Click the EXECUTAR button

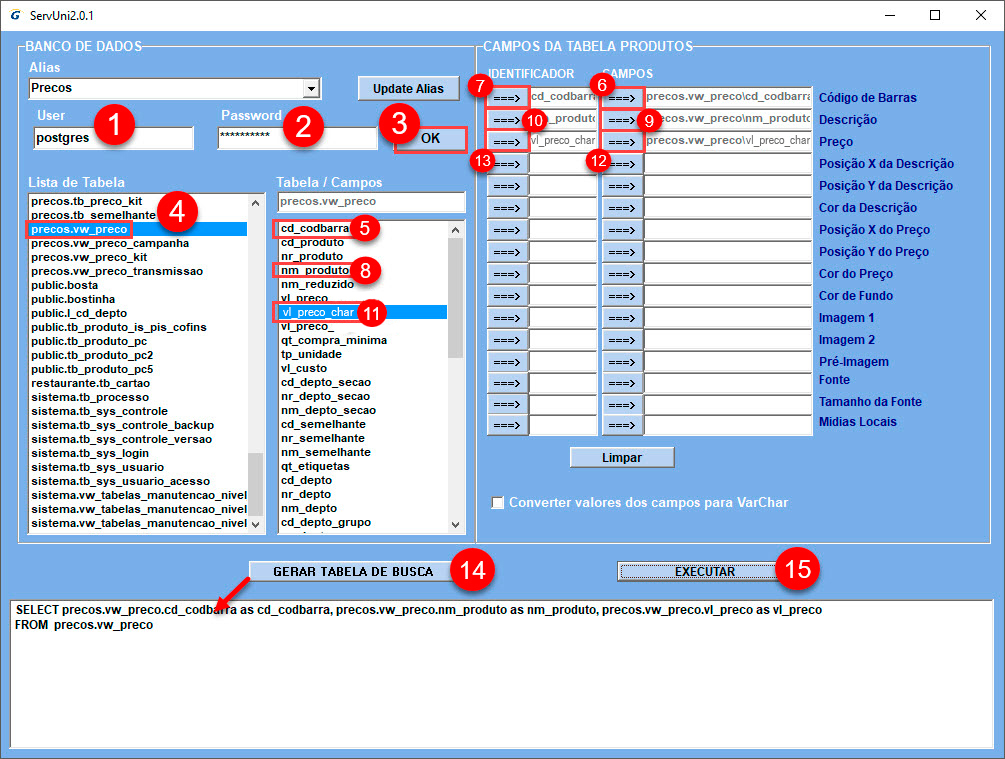tap(704, 571)
